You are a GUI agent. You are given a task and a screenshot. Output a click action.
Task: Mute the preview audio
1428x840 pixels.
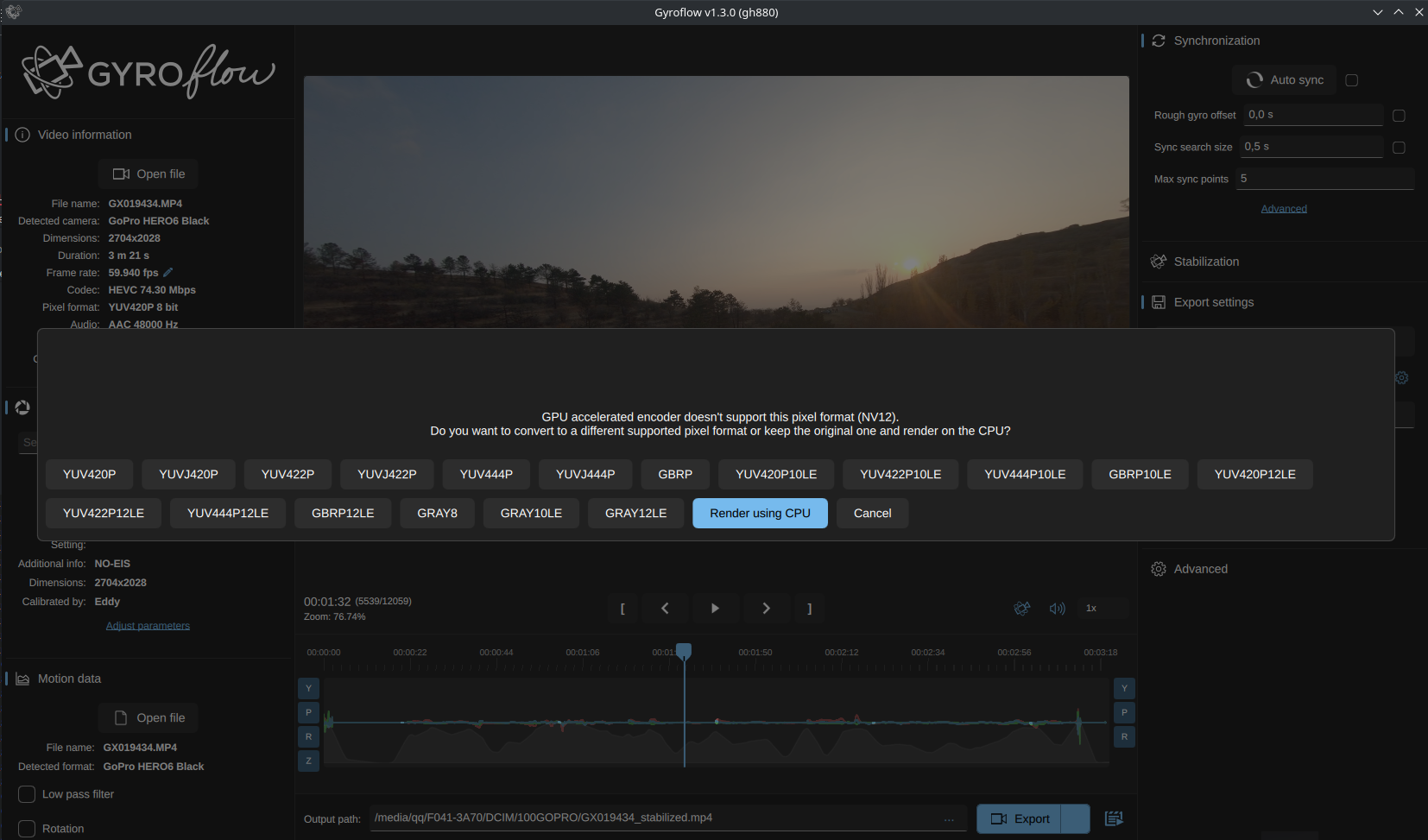tap(1058, 608)
